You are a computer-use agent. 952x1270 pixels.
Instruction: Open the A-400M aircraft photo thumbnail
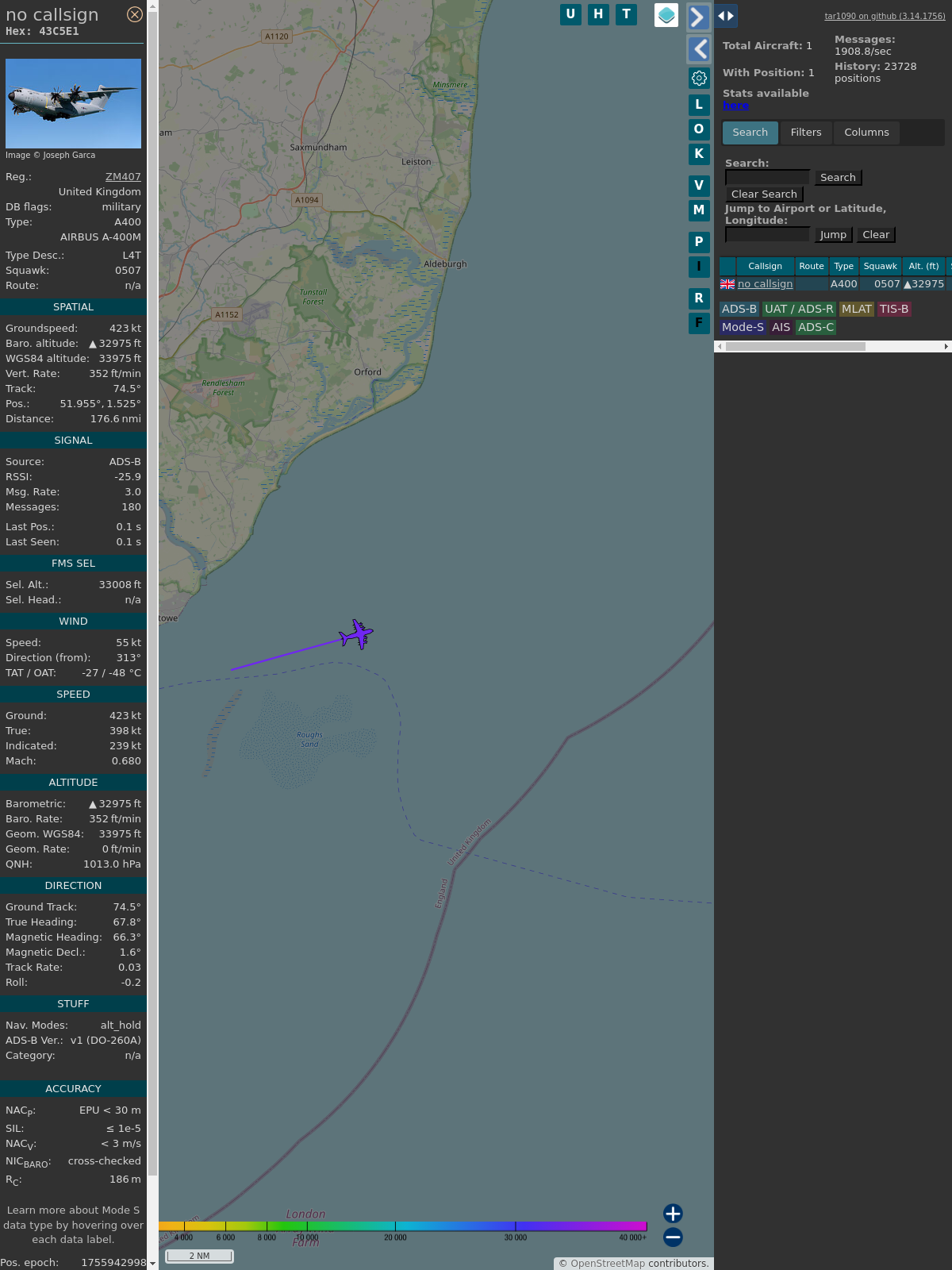73,103
